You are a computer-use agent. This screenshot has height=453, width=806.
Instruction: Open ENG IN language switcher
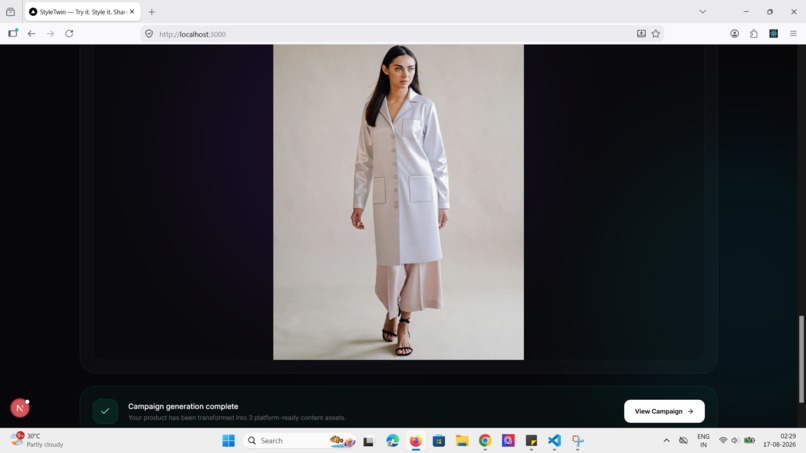(703, 441)
